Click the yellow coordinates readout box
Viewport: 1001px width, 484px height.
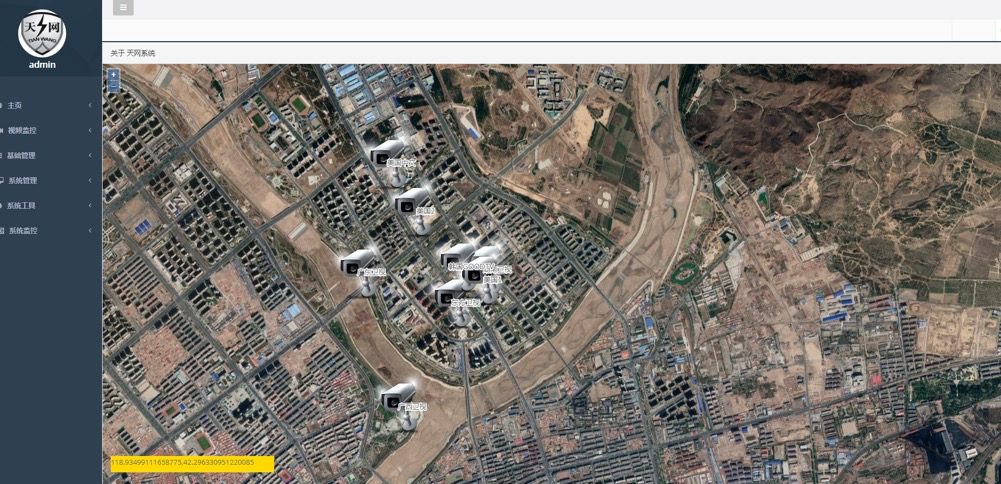pyautogui.click(x=192, y=463)
